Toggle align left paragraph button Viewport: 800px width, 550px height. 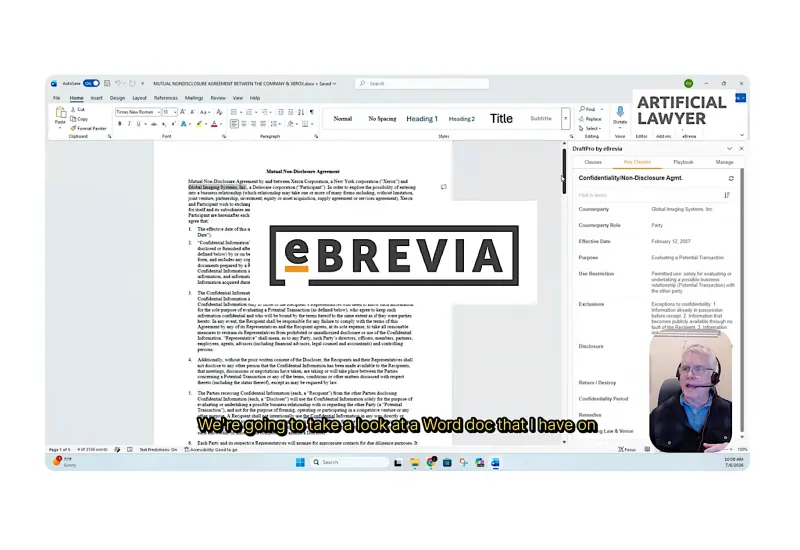tap(234, 124)
